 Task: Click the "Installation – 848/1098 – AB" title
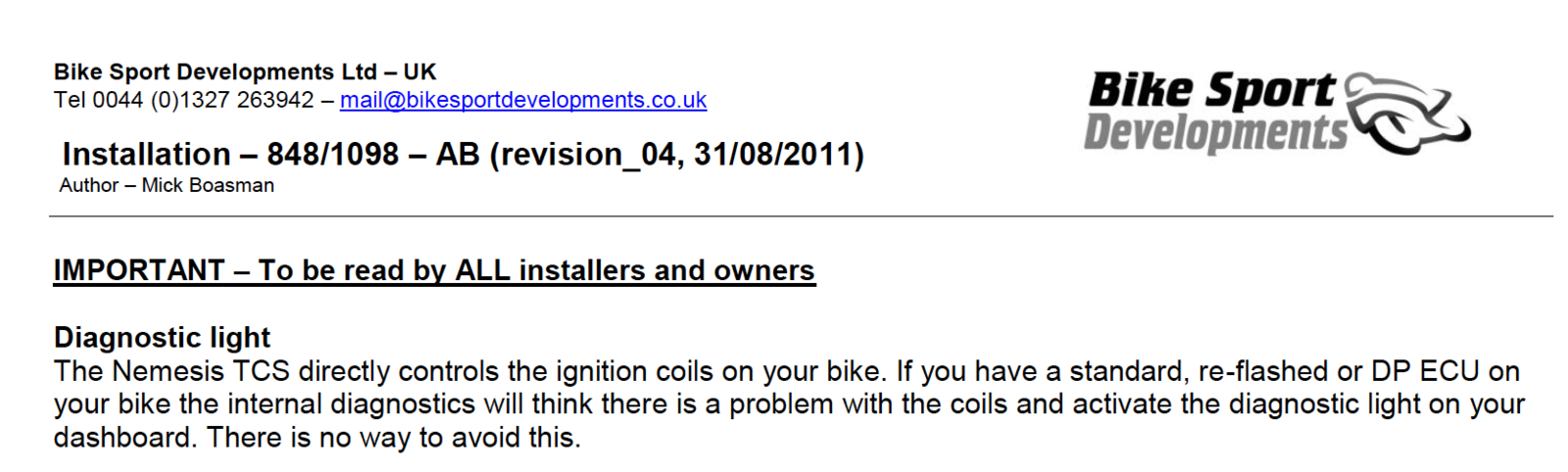(x=269, y=155)
